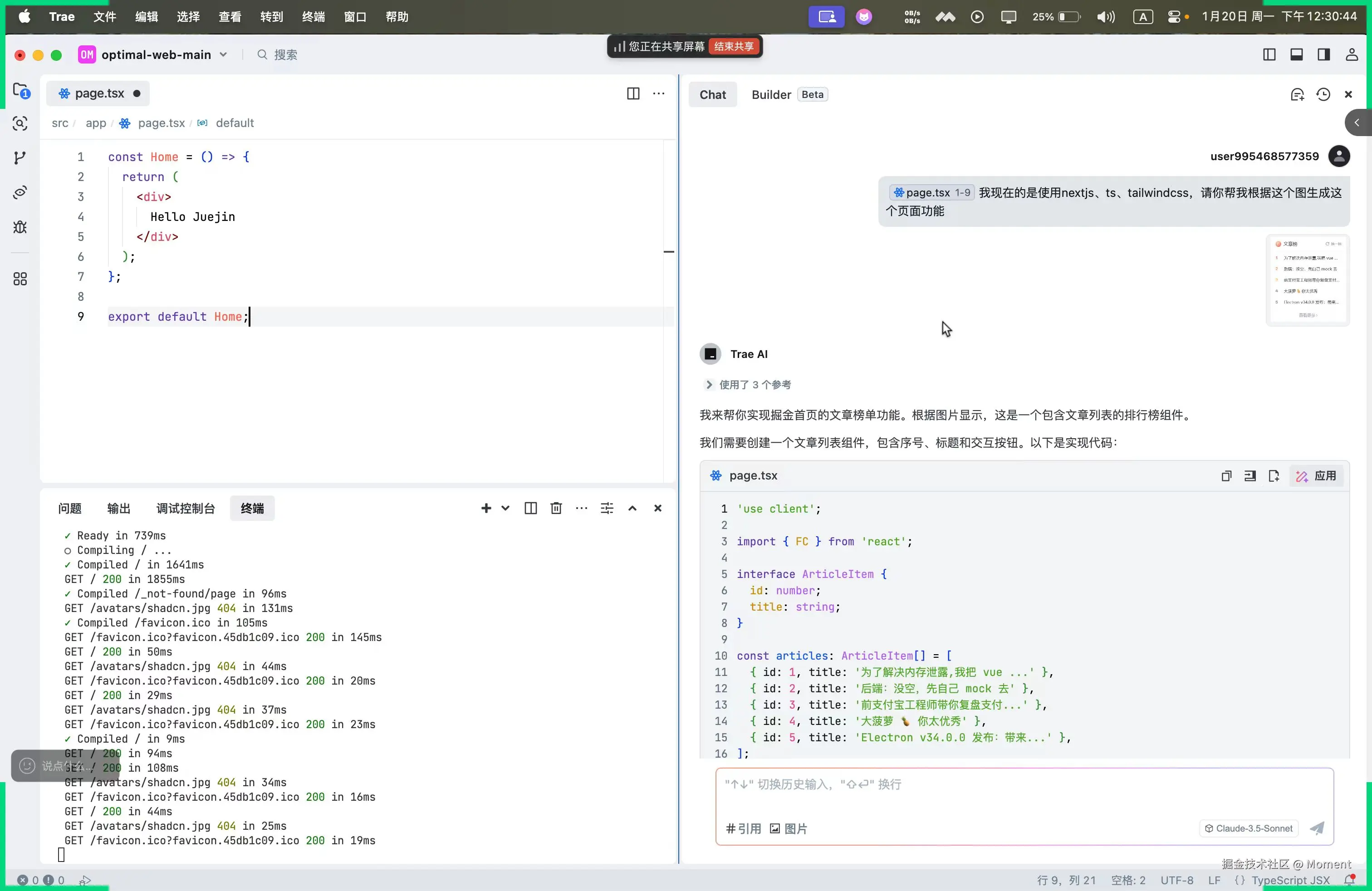Open the extensions icon in sidebar
The height and width of the screenshot is (891, 1372).
pyautogui.click(x=20, y=279)
